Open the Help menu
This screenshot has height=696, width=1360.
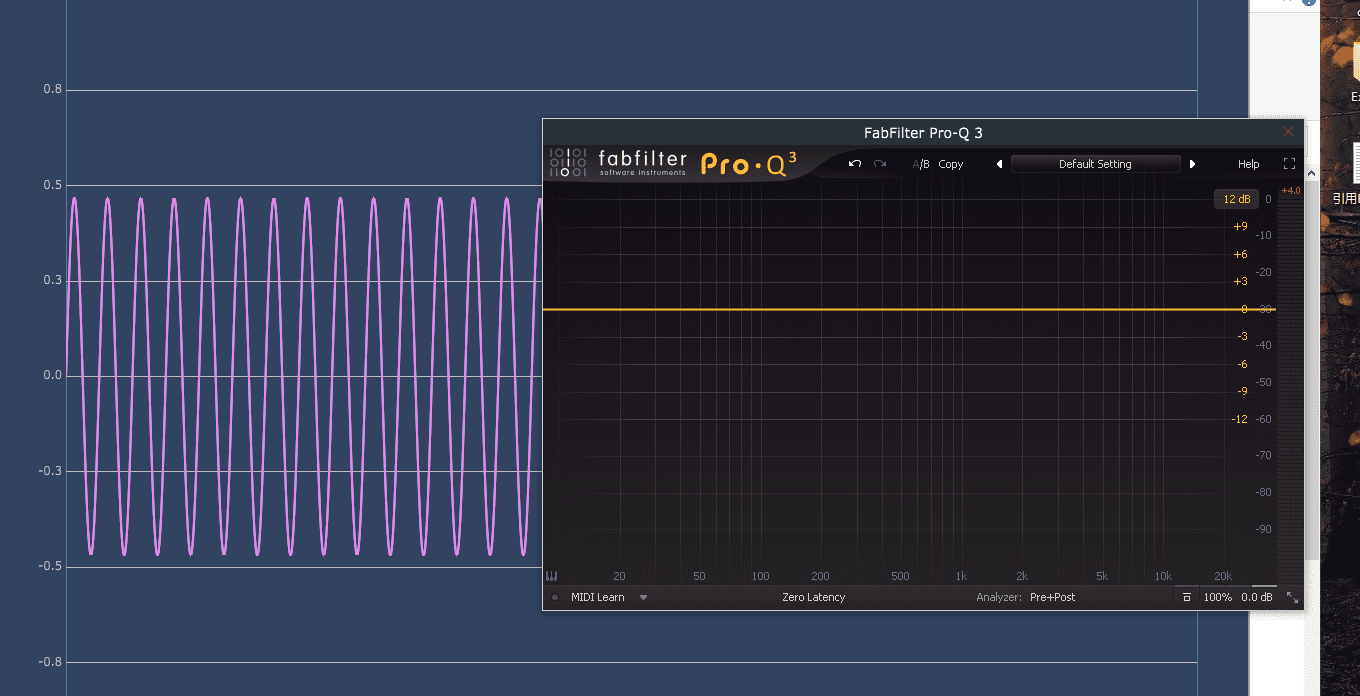[x=1248, y=164]
